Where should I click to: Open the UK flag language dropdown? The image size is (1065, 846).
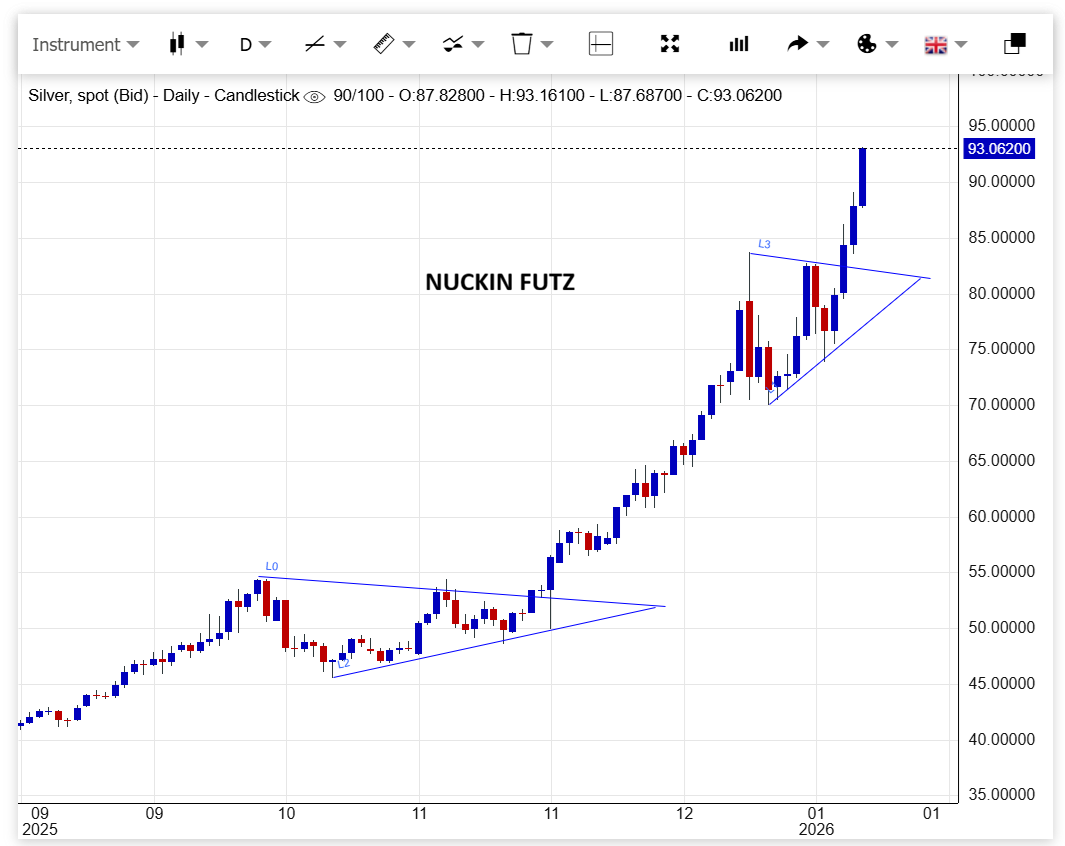[945, 44]
